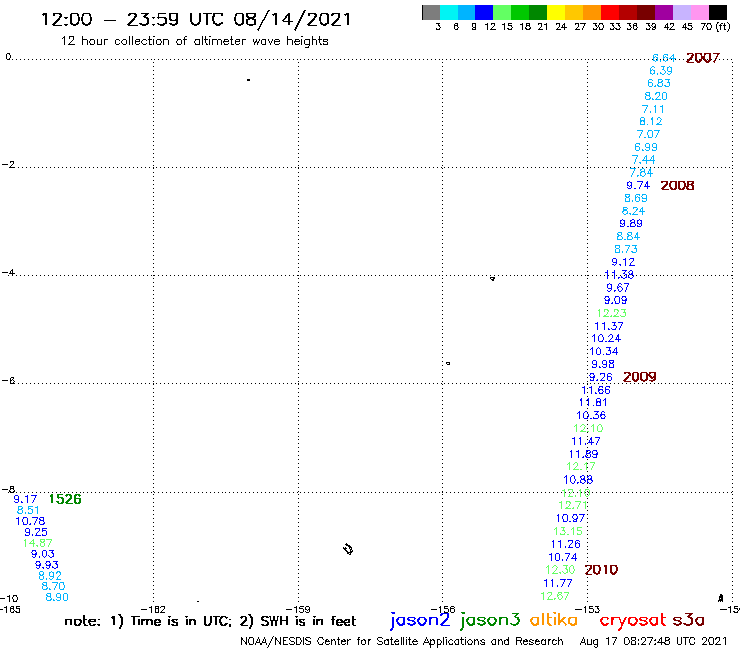Click the bright red legend swatch
Image resolution: width=740 pixels, height=650 pixels.
609,12
